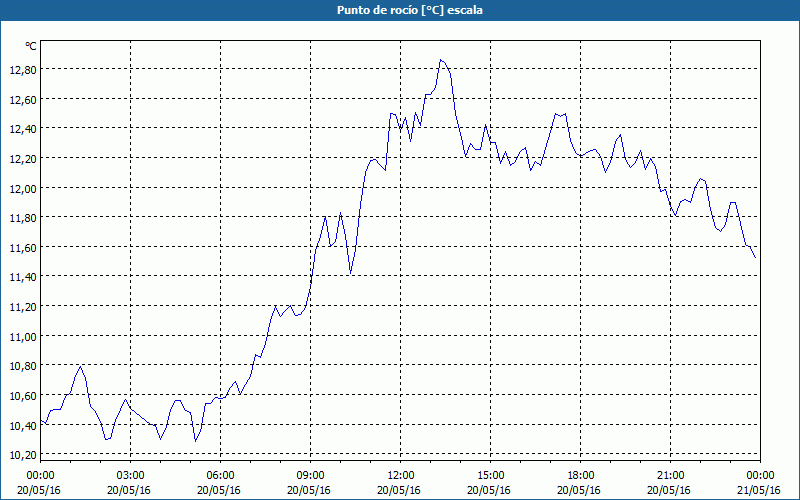Click the 18:00 time axis label
This screenshot has height=500, width=800.
point(581,476)
